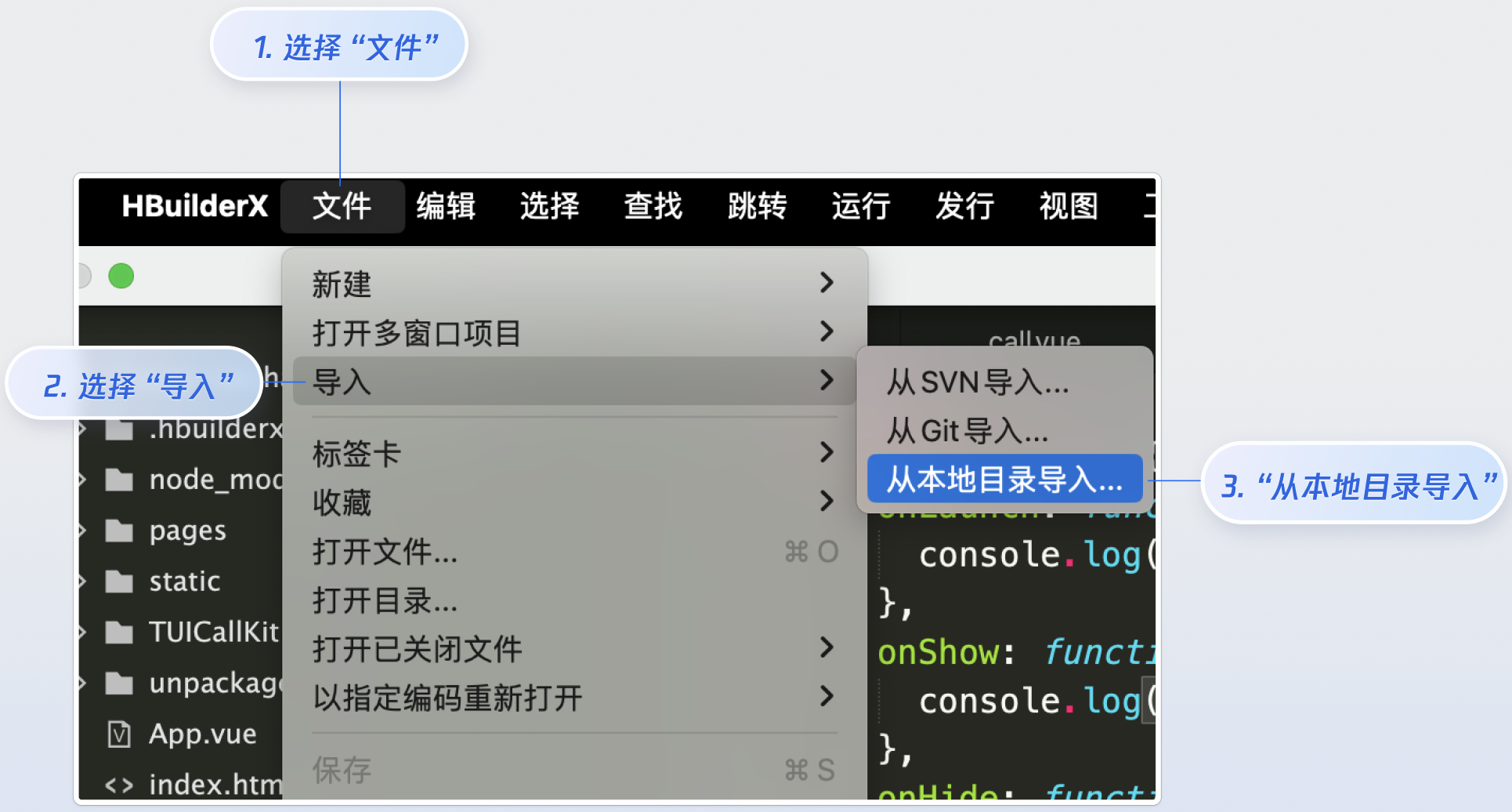Select 从SVN导入... in the import submenu
The width and height of the screenshot is (1512, 812).
1005,382
